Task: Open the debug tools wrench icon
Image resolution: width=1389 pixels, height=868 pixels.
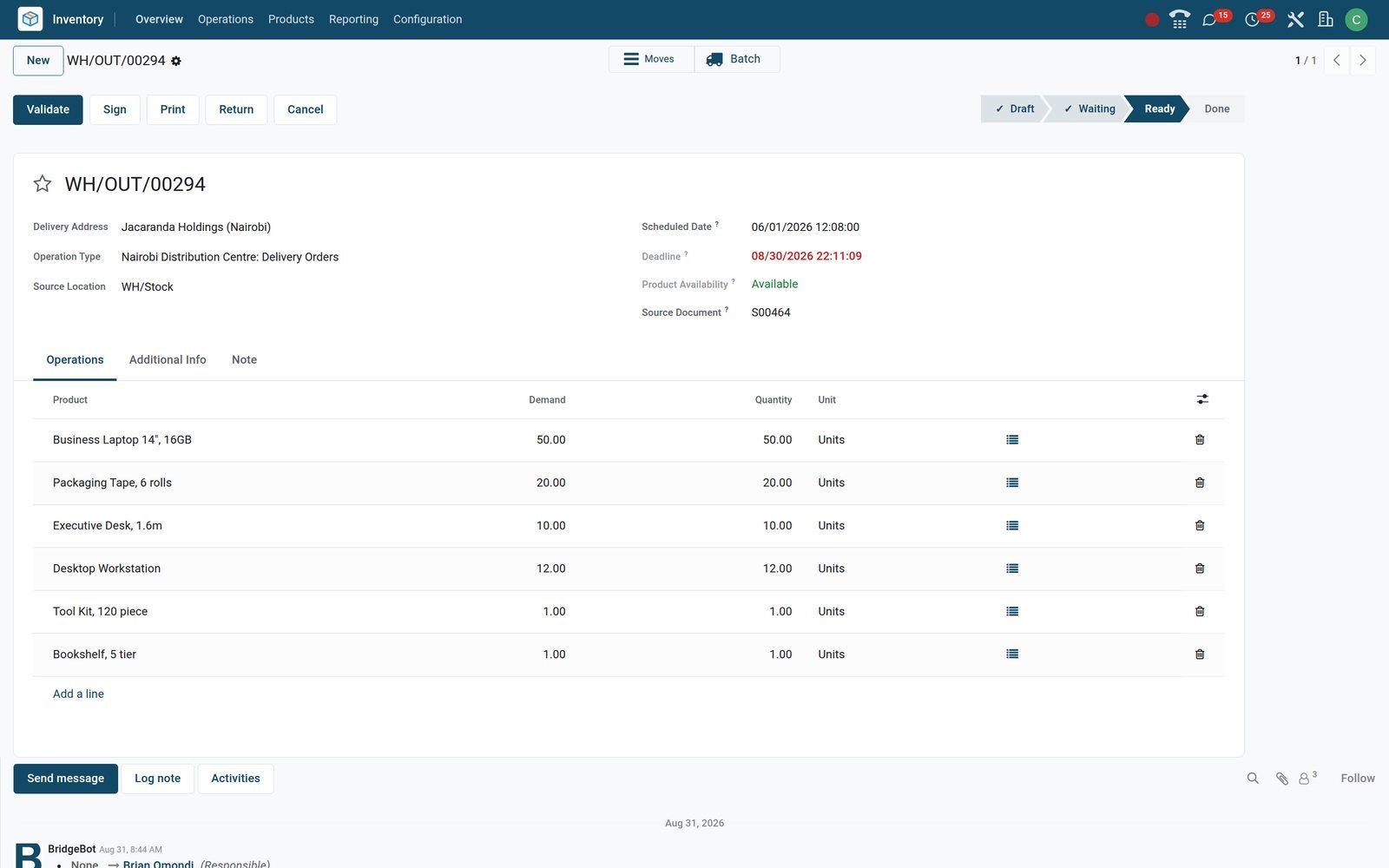Action: (1295, 19)
